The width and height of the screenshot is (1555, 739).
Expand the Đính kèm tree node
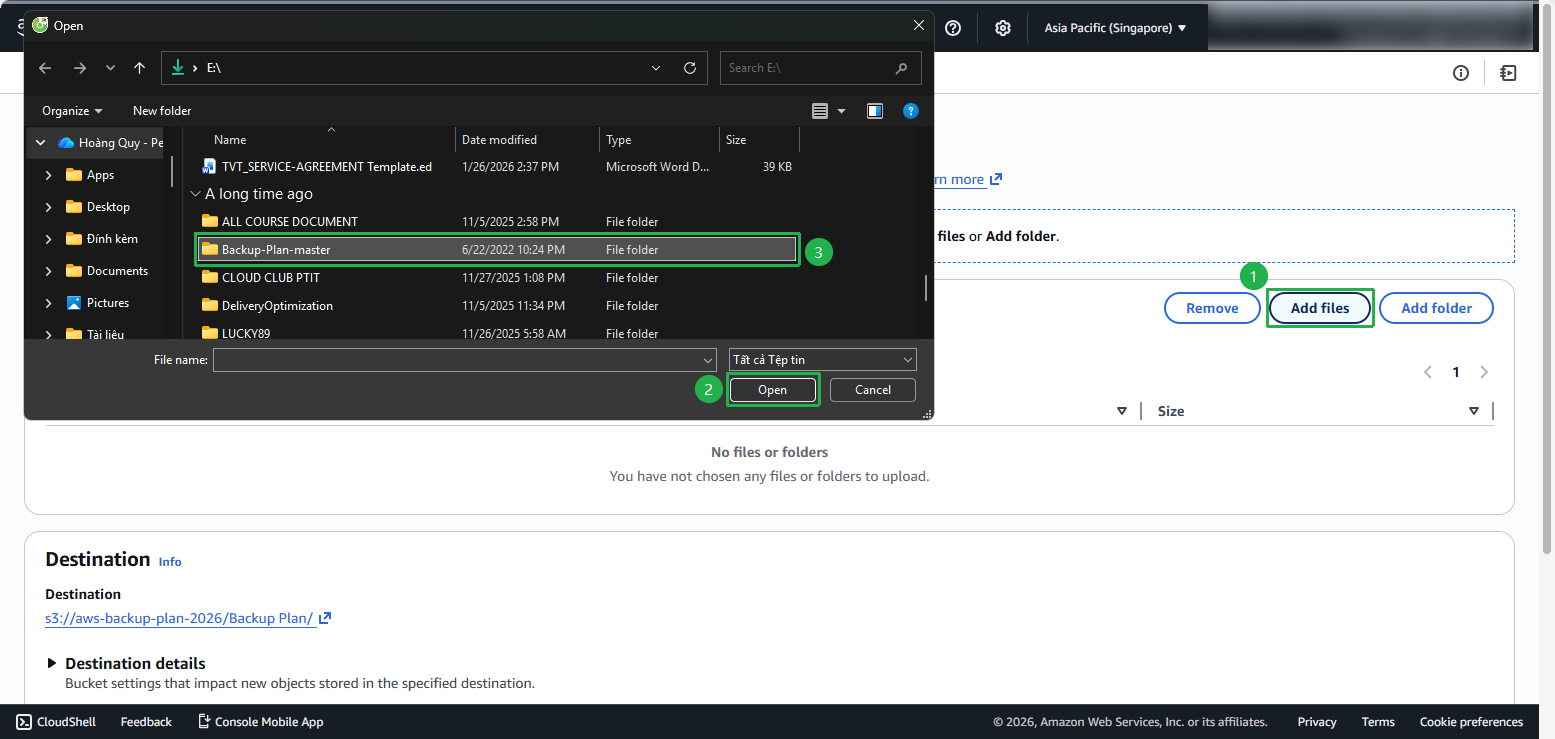[49, 239]
